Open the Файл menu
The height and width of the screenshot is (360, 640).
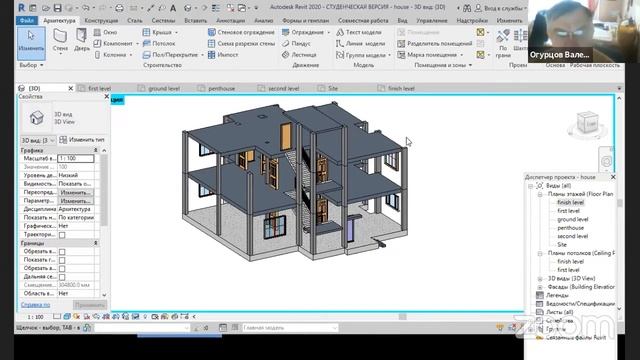pyautogui.click(x=27, y=20)
